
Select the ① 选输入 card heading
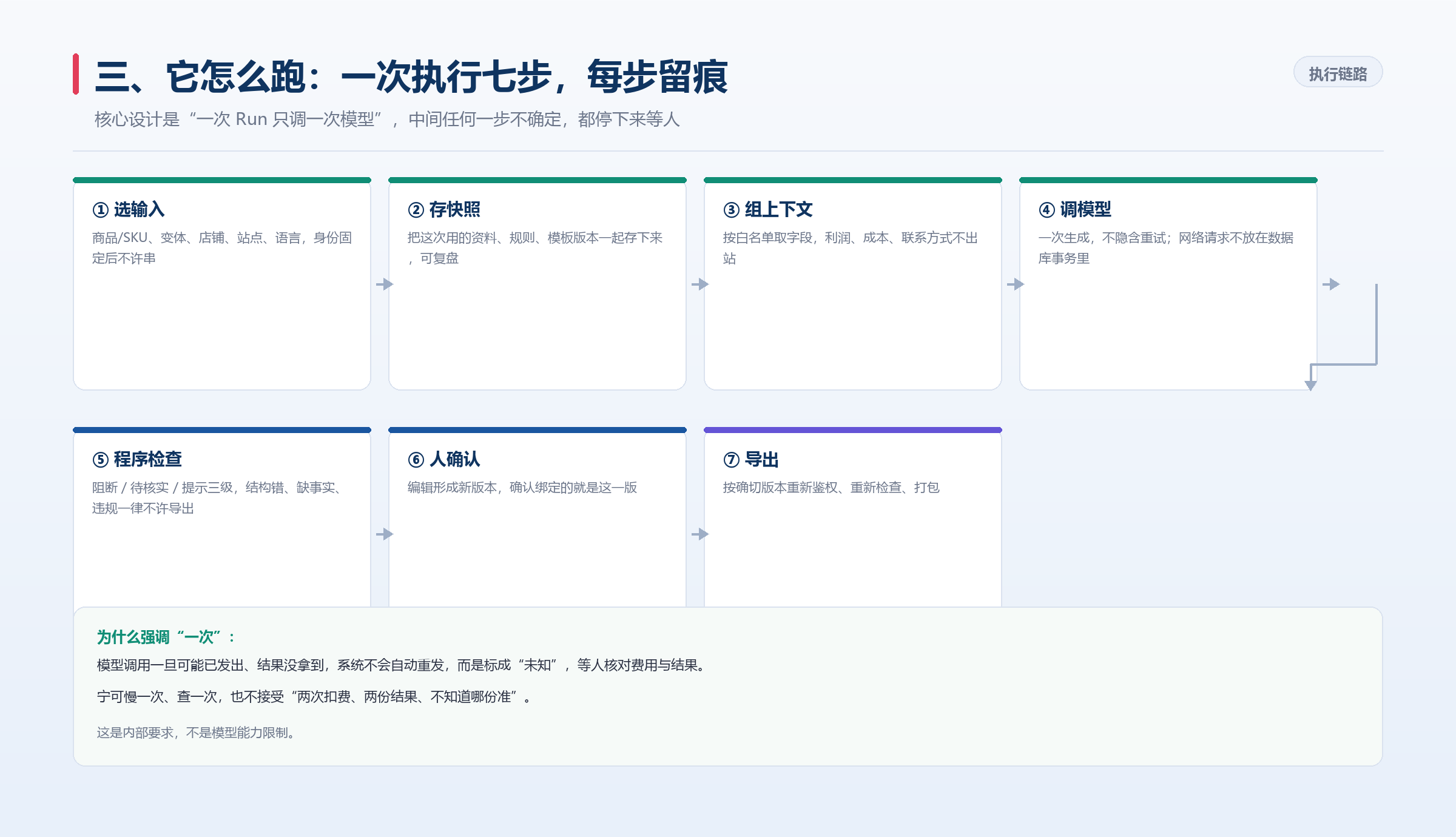click(x=128, y=210)
